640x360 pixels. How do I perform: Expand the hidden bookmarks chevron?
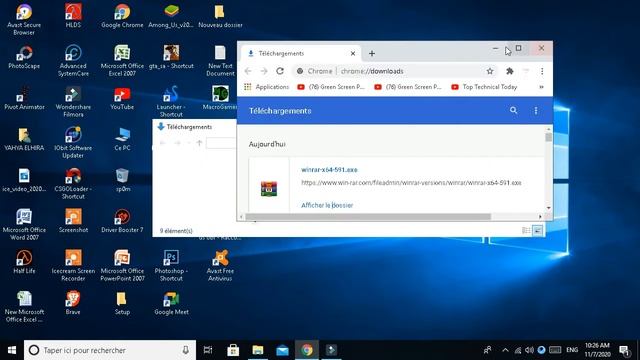click(x=542, y=87)
